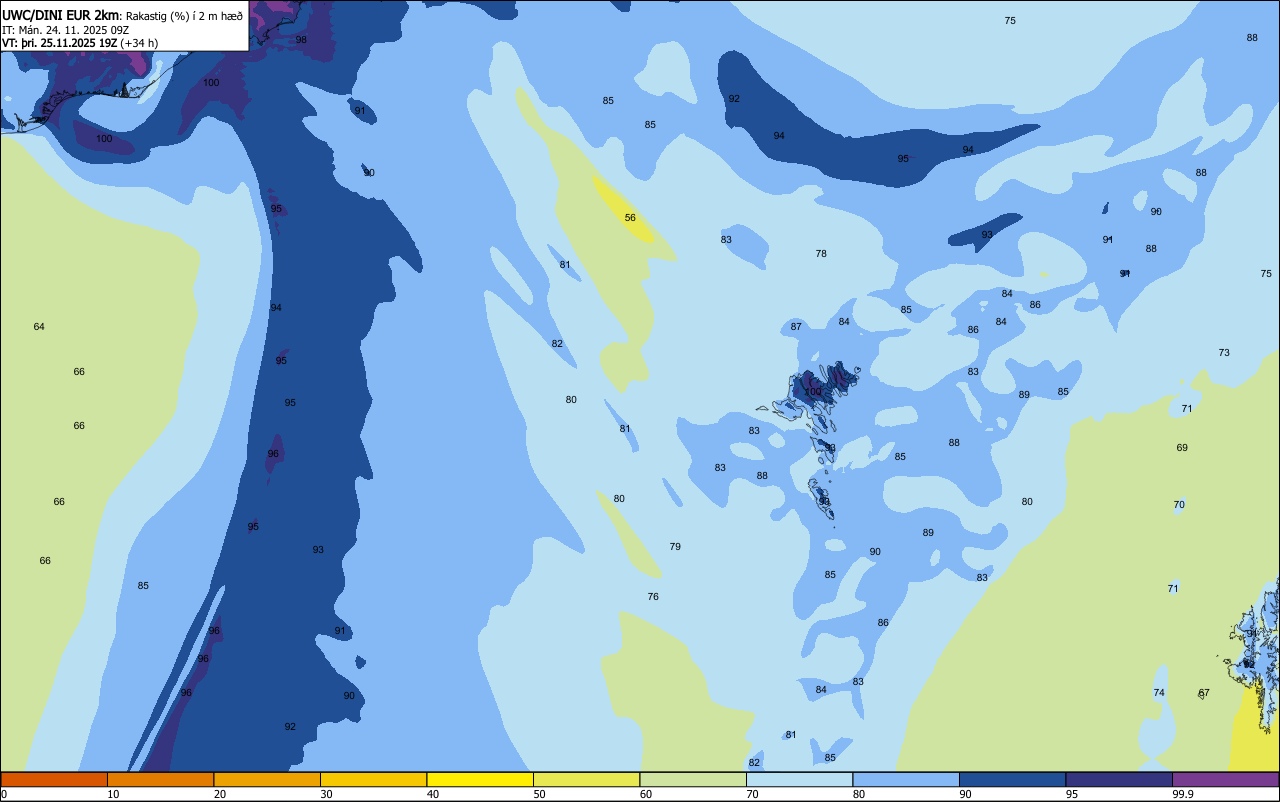Image resolution: width=1280 pixels, height=802 pixels.
Task: Click the navy 95–99.9 legend swatch
Action: pos(1119,779)
